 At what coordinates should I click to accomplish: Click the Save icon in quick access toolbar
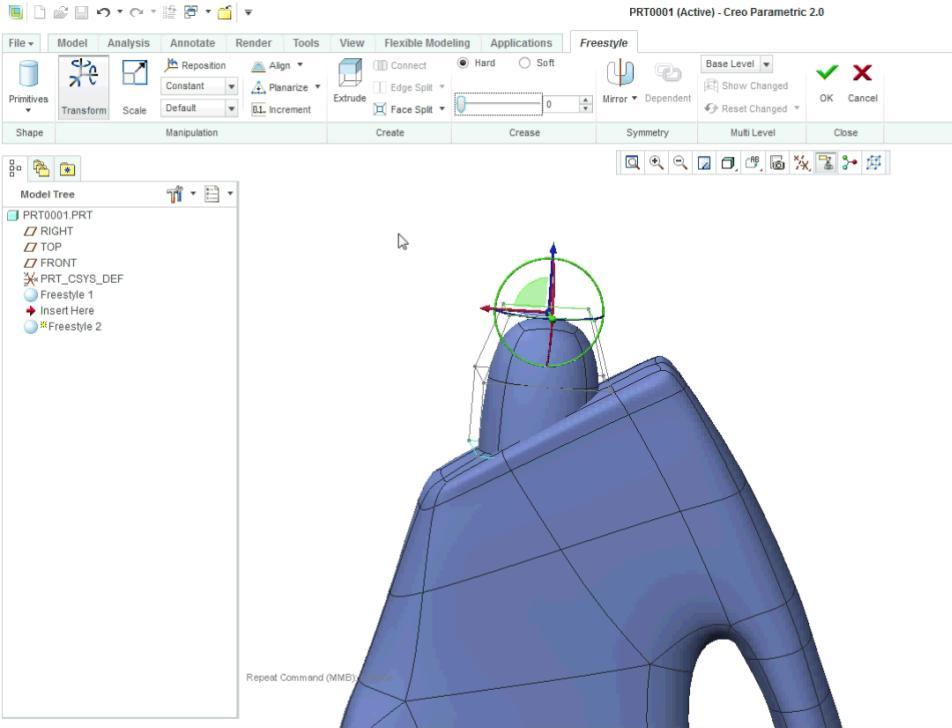(81, 12)
